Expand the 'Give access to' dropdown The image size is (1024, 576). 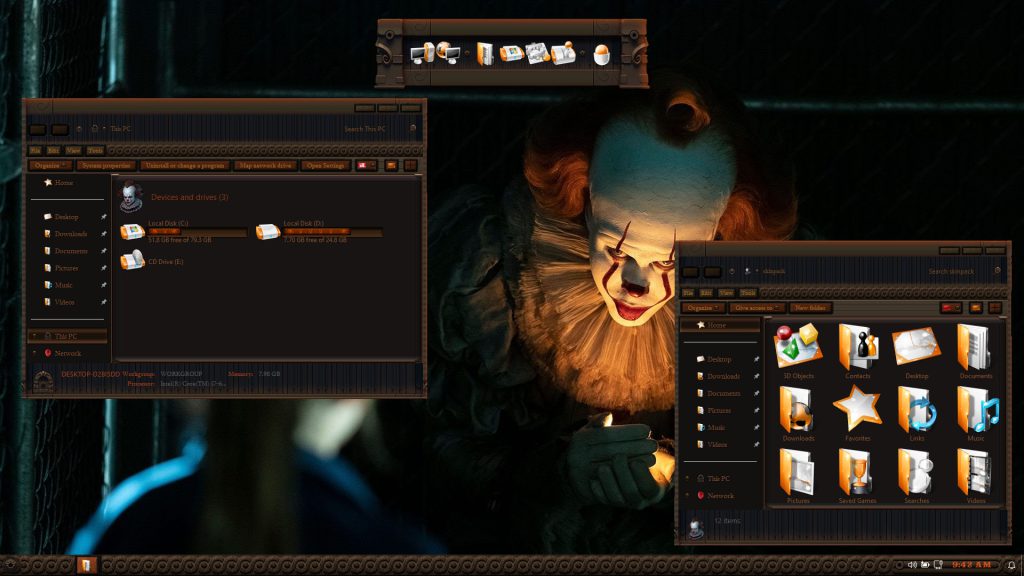(x=756, y=308)
